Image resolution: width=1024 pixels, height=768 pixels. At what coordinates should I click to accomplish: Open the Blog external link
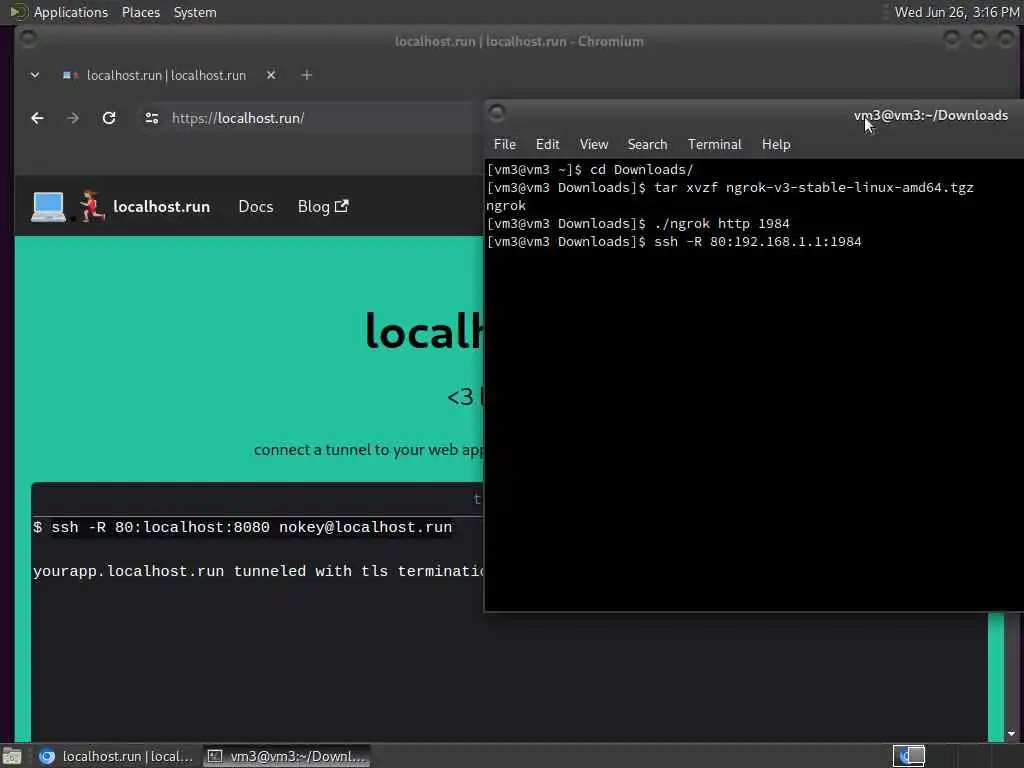(x=323, y=207)
